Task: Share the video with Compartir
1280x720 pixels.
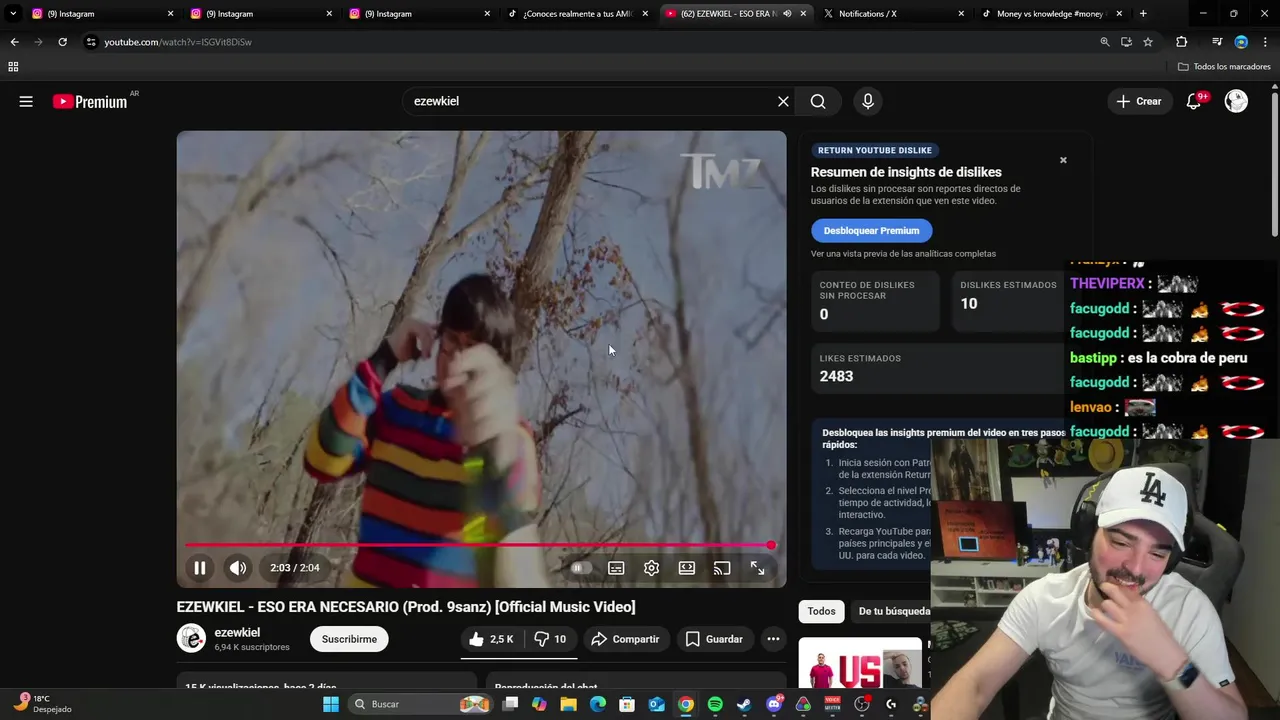Action: tap(624, 639)
